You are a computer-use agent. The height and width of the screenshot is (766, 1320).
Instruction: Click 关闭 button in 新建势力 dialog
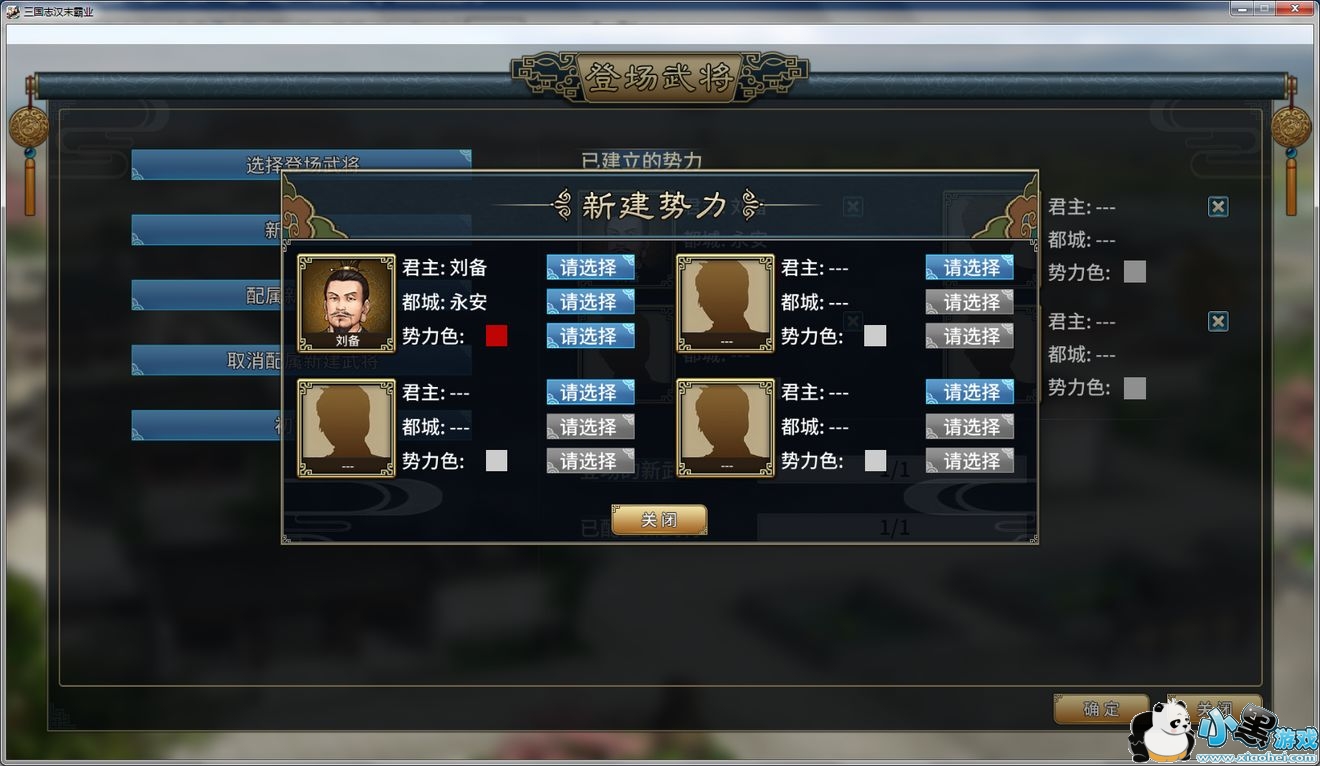[659, 520]
